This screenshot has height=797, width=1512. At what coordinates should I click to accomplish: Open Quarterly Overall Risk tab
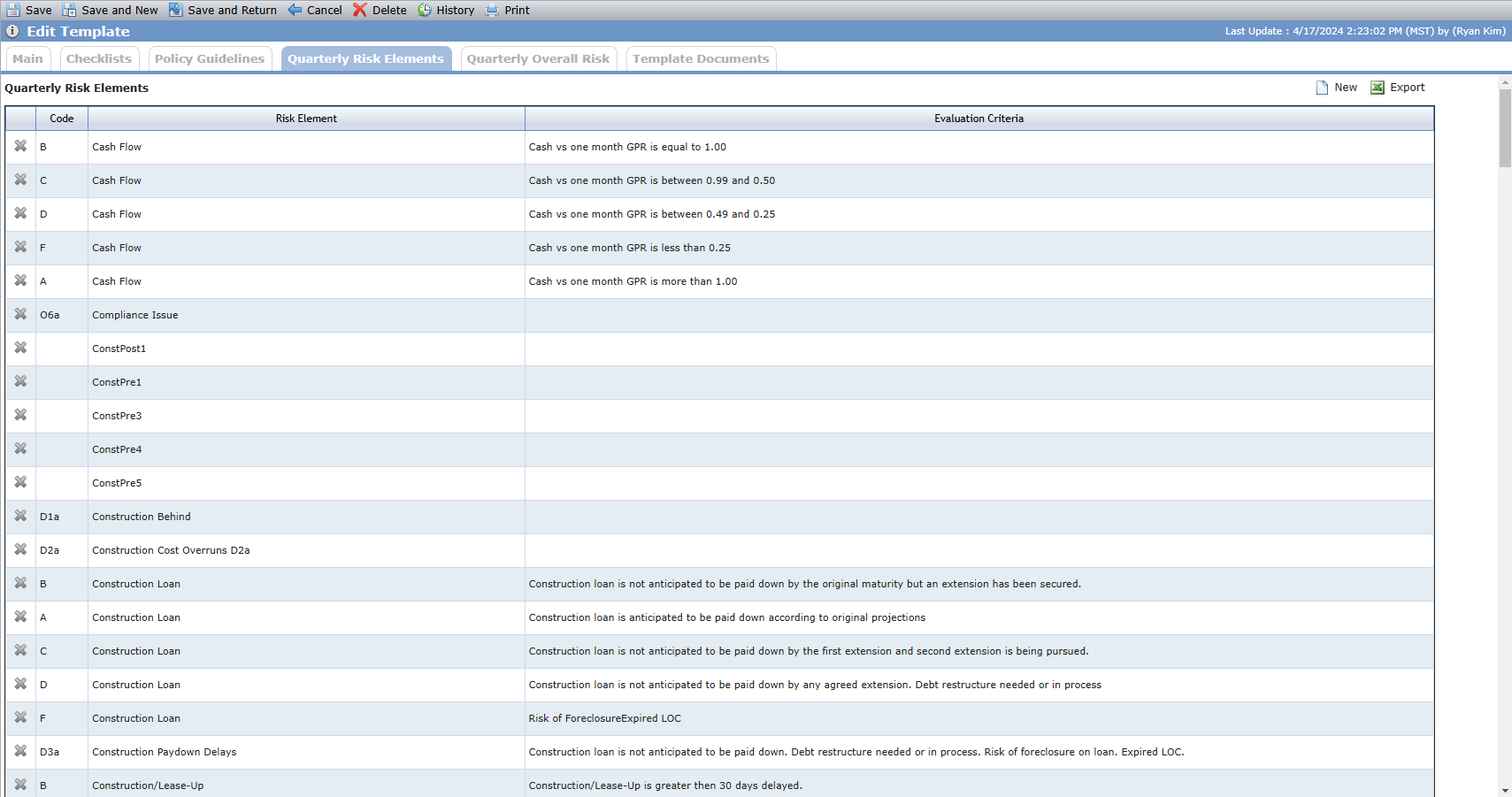[x=538, y=58]
